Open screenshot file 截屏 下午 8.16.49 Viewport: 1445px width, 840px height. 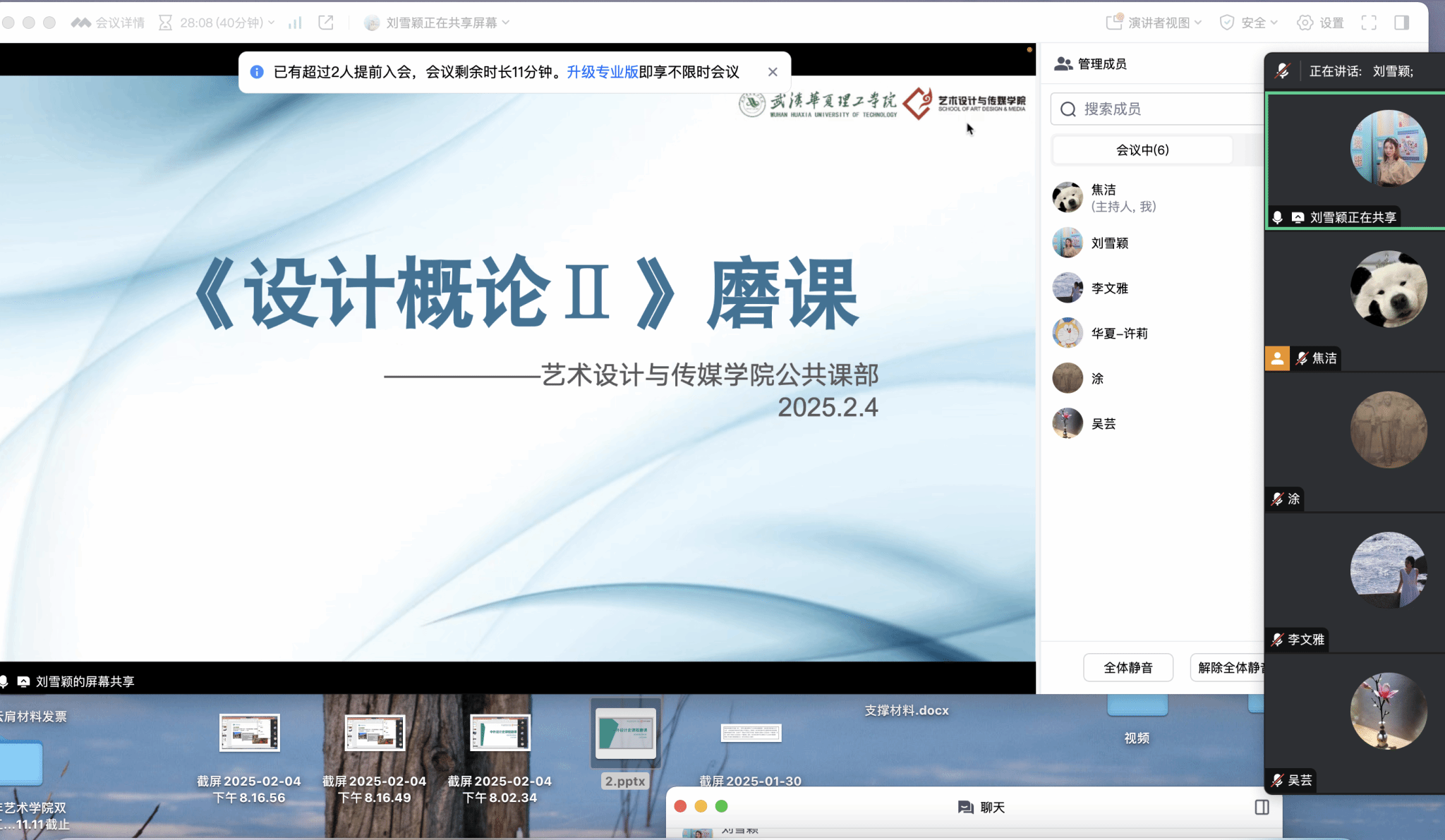click(x=375, y=759)
